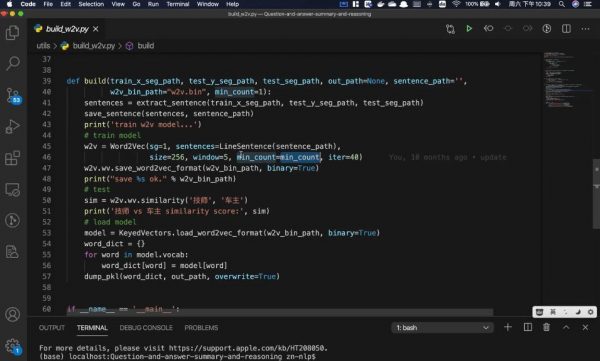
Task: Split the editor to the right
Action: pos(566,29)
